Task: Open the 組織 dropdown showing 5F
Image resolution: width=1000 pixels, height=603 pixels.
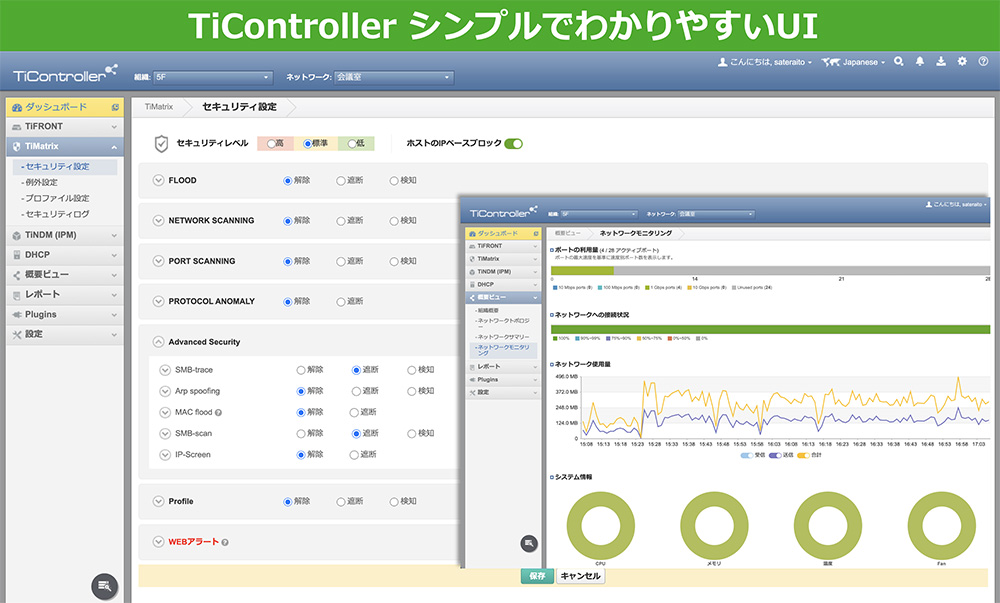Action: (213, 77)
